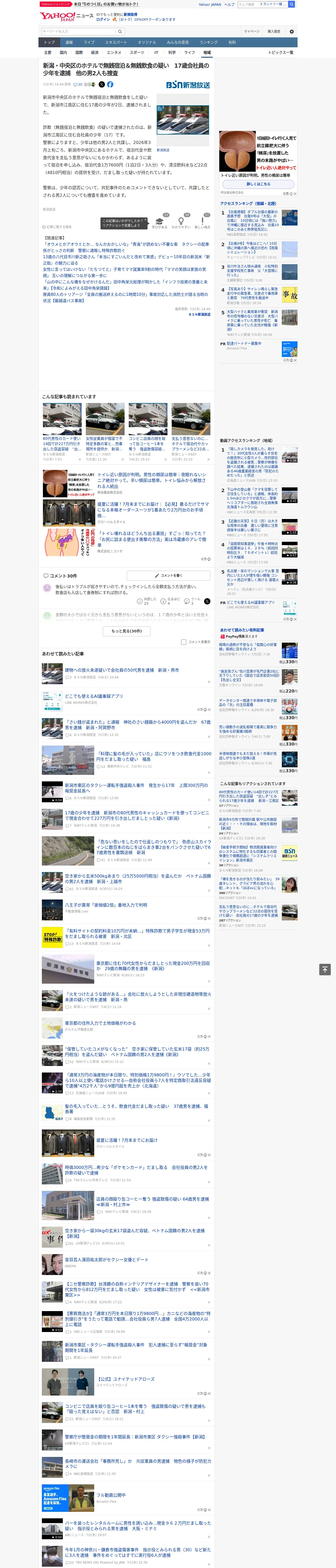336x1568 pixels.
Task: Open the settings gear icon
Action: click(292, 32)
